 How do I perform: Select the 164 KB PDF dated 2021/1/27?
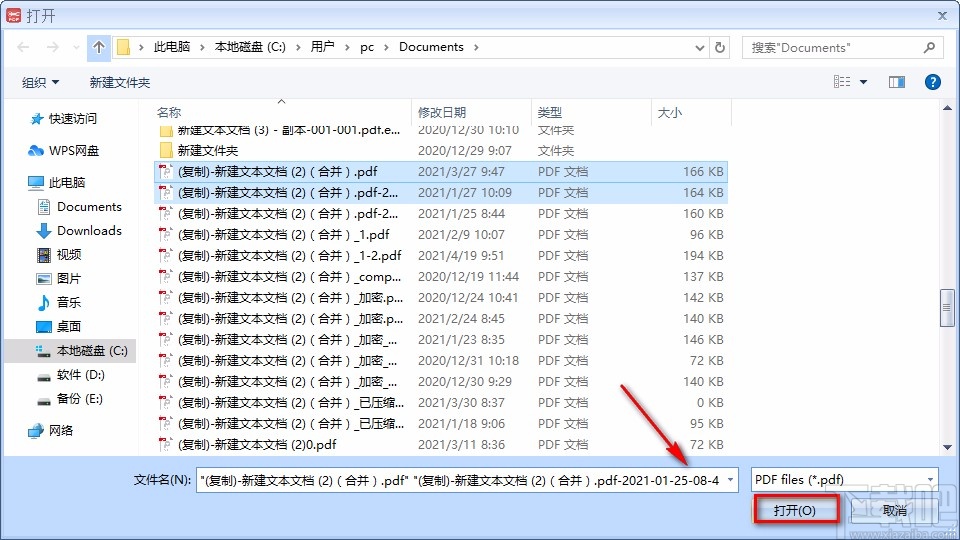click(441, 192)
